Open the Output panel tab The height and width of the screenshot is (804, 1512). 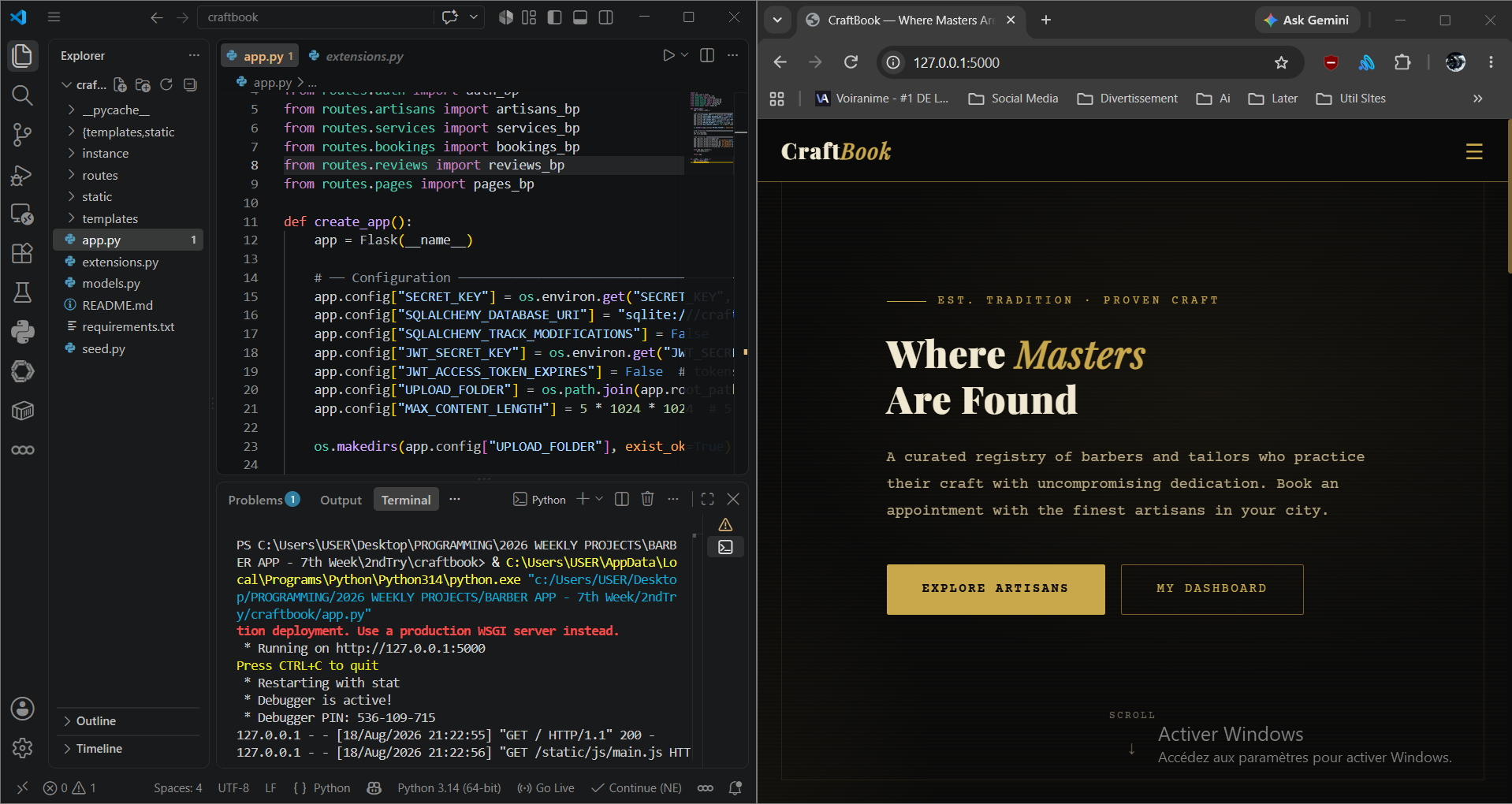(x=341, y=500)
